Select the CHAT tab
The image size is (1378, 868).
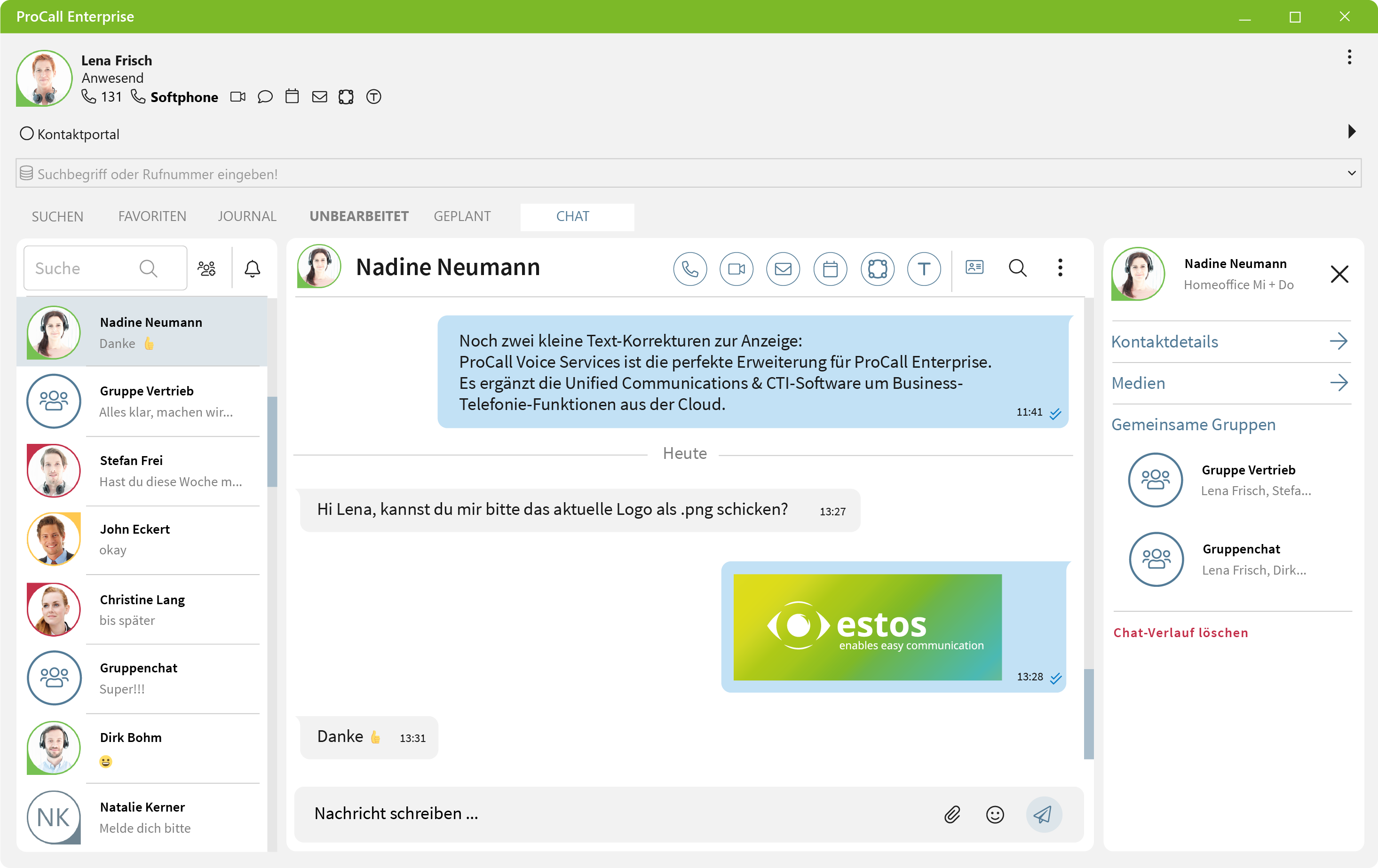coord(577,217)
